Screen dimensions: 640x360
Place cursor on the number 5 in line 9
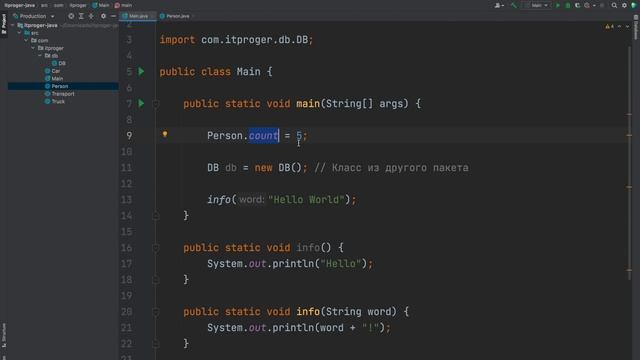tap(299, 136)
